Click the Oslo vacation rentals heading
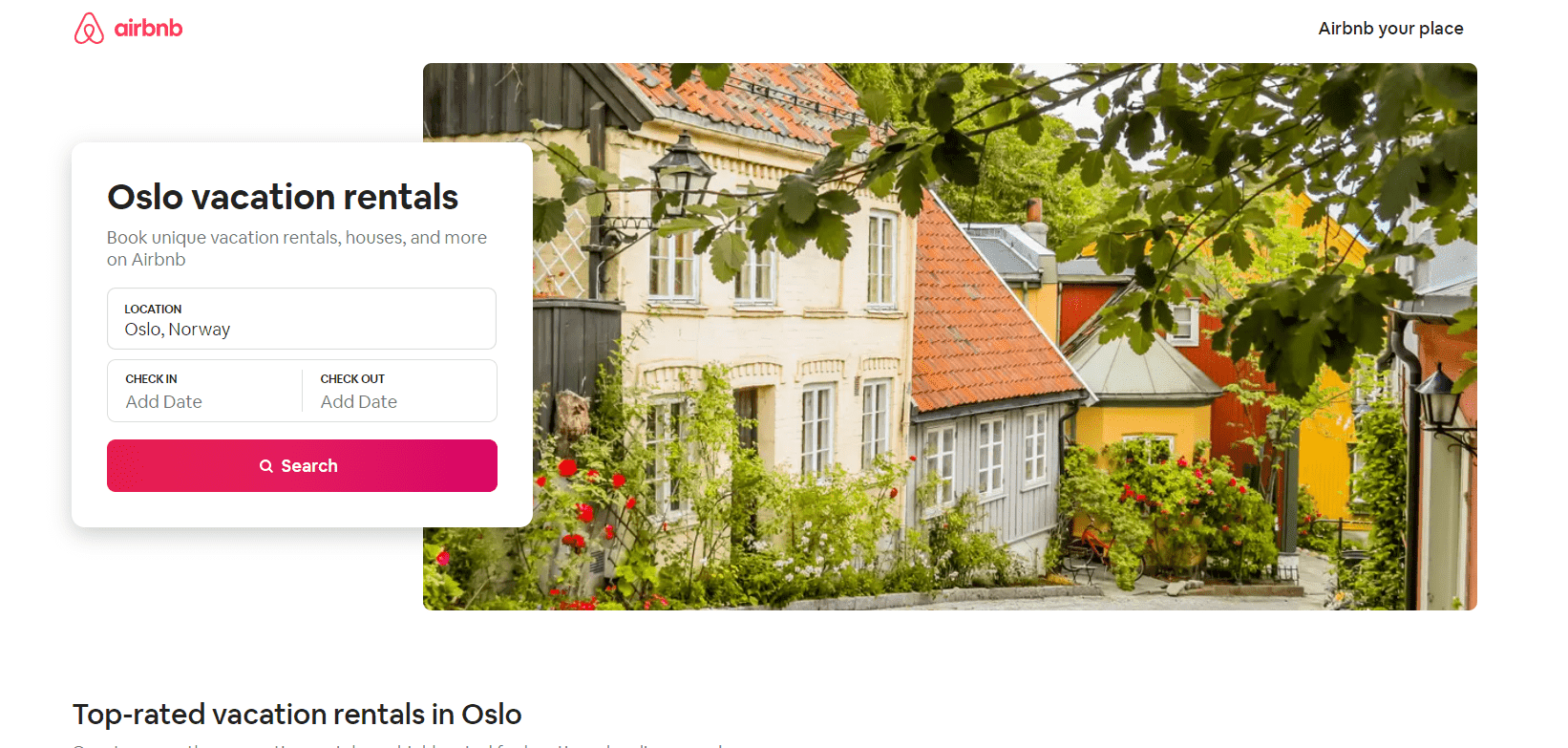Viewport: 1568px width, 748px height. (x=283, y=197)
